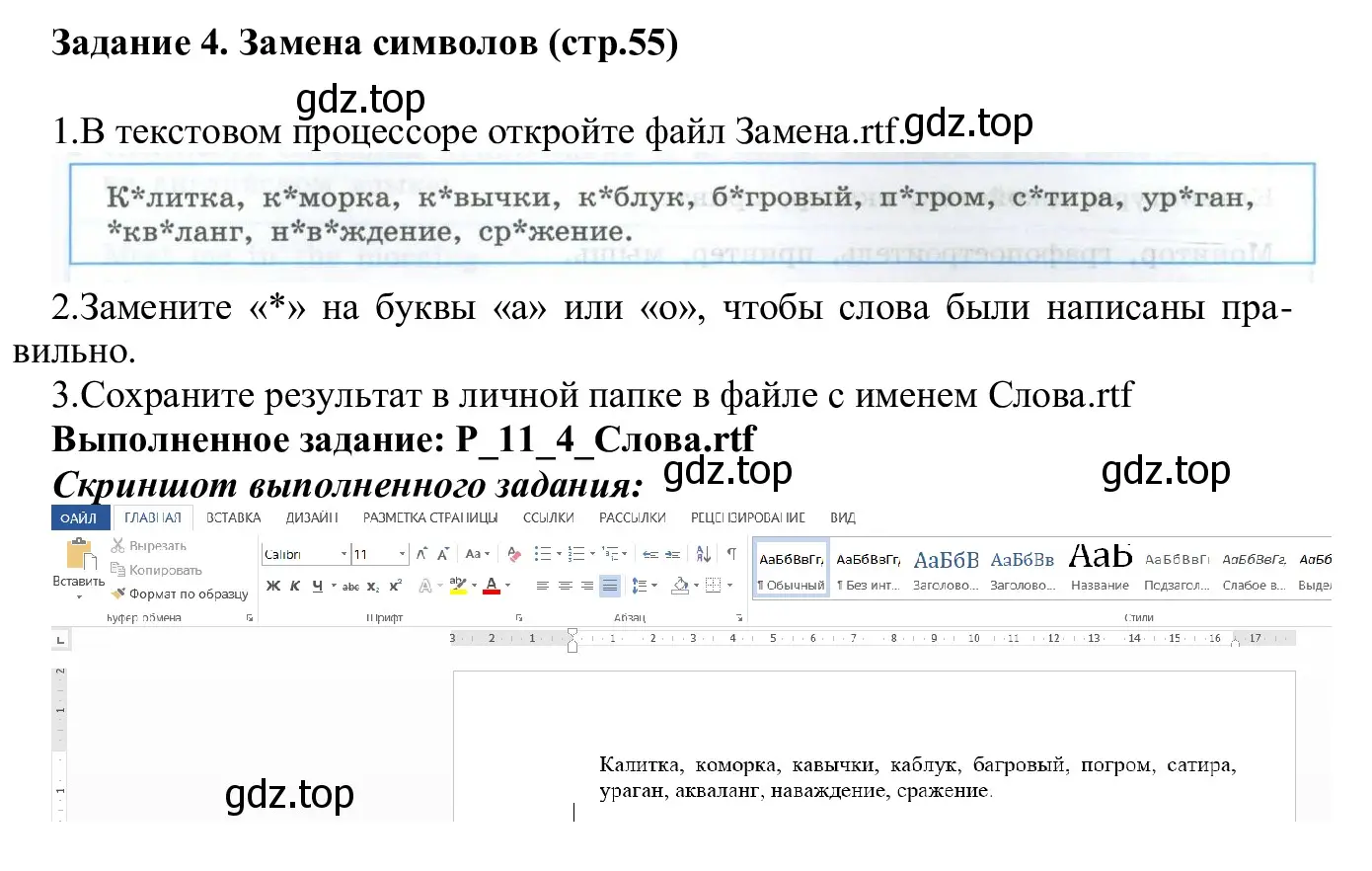The width and height of the screenshot is (1372, 871).
Task: Apply bullet list formatting
Action: pyautogui.click(x=542, y=554)
